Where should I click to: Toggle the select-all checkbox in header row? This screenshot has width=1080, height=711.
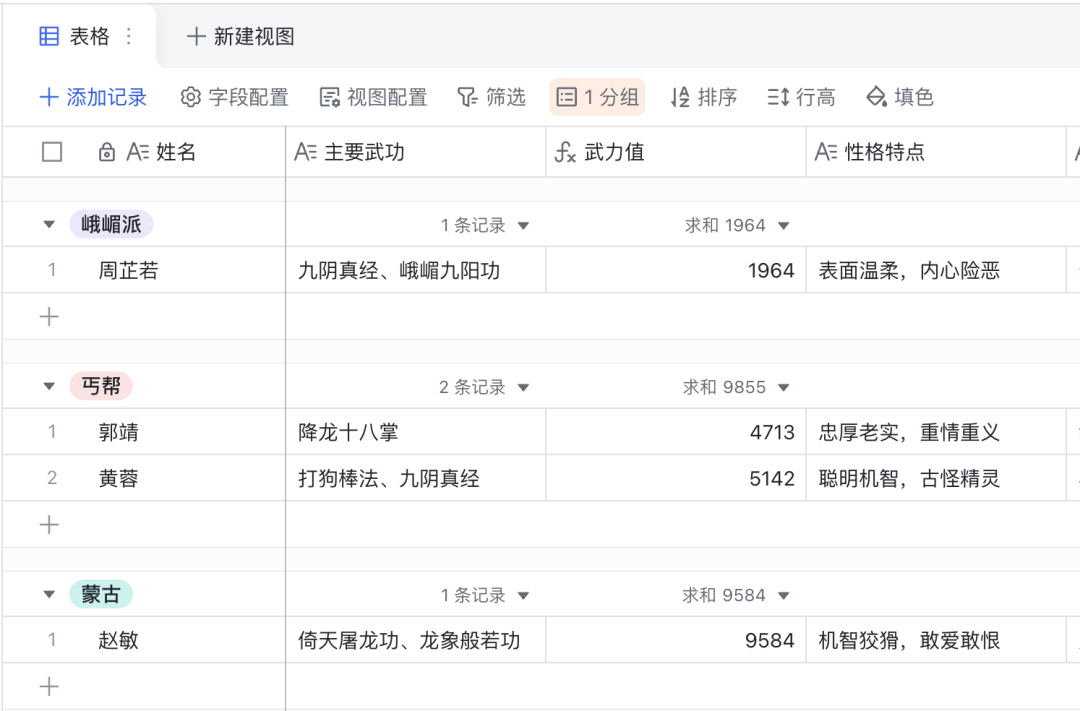51,152
